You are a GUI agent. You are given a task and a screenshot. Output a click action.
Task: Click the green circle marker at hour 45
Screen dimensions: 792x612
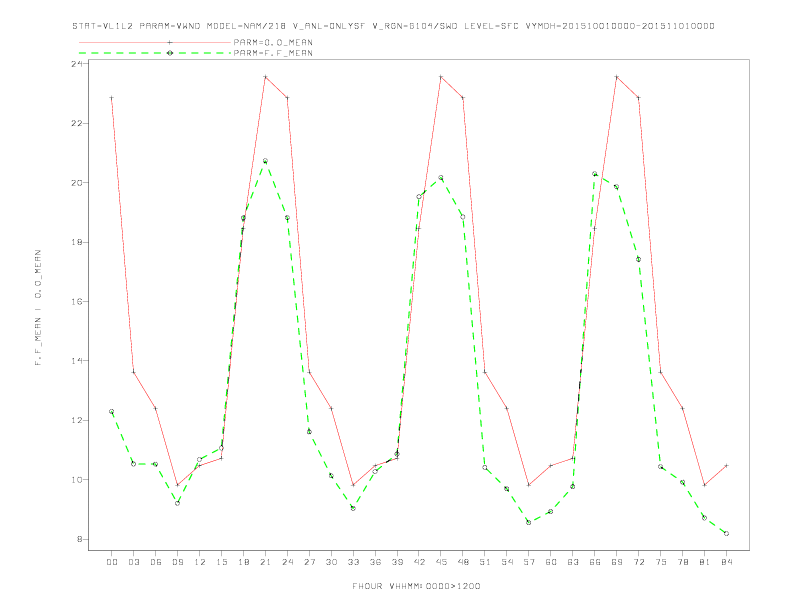click(x=441, y=178)
